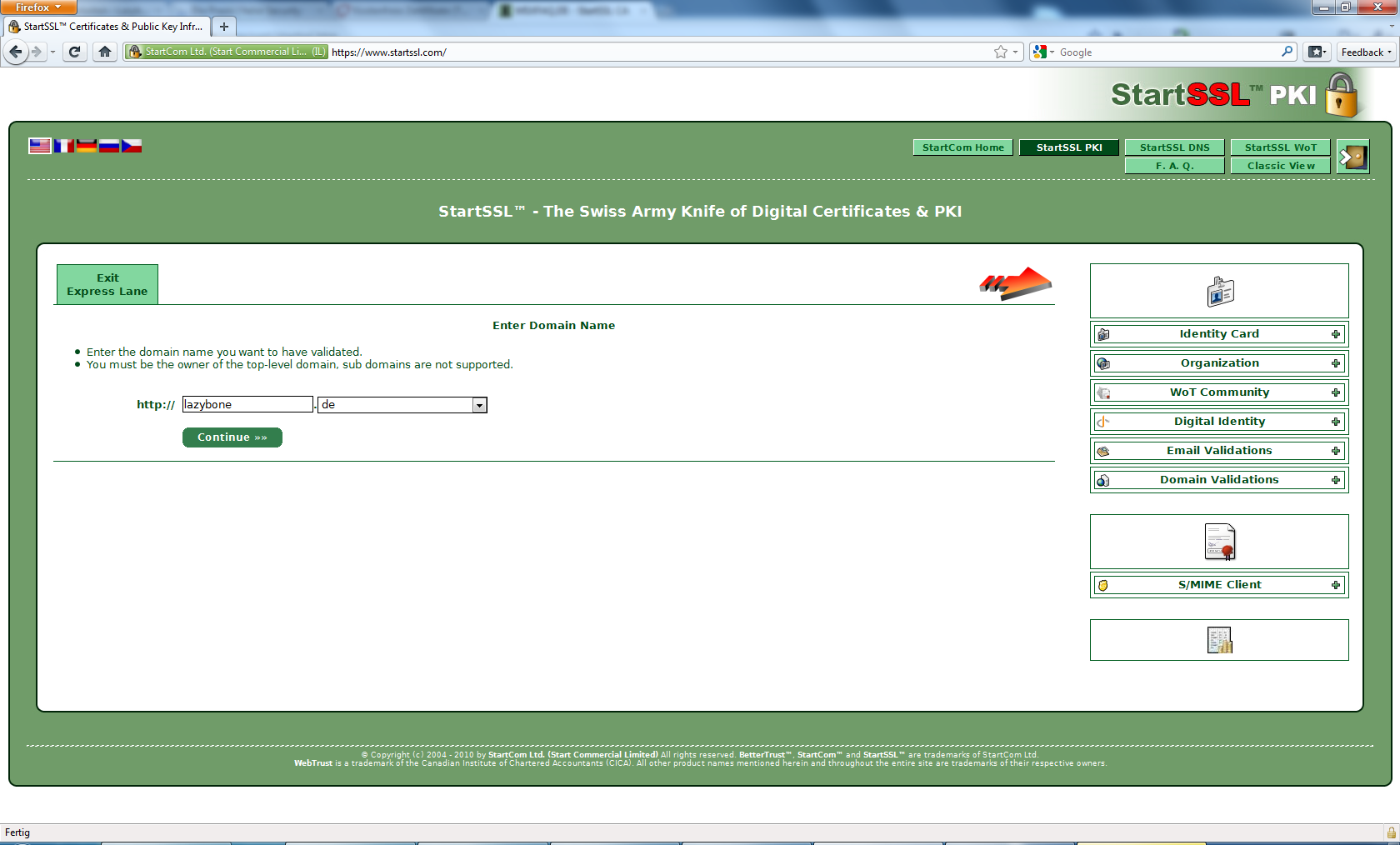Open the tool box panel icon

[x=1220, y=640]
